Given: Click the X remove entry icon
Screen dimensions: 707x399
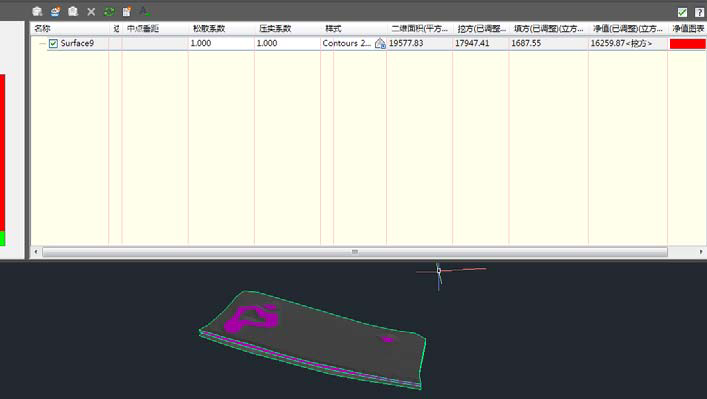Looking at the screenshot, I should 91,12.
